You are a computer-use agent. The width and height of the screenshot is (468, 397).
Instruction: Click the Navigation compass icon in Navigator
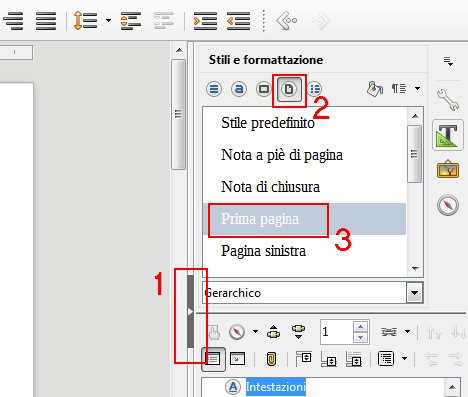[237, 332]
